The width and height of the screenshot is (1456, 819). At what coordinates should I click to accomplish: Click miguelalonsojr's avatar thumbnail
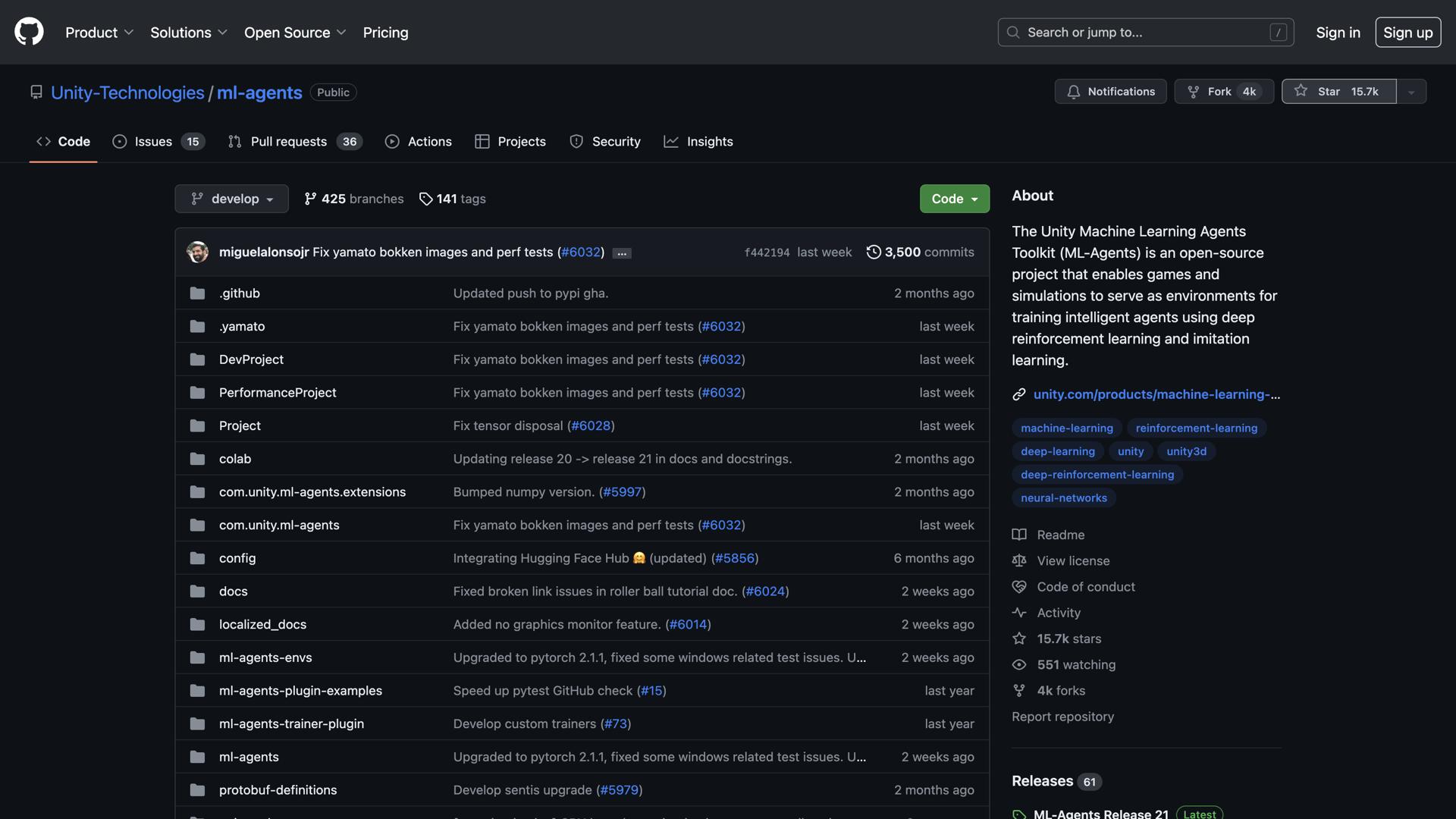(x=198, y=252)
